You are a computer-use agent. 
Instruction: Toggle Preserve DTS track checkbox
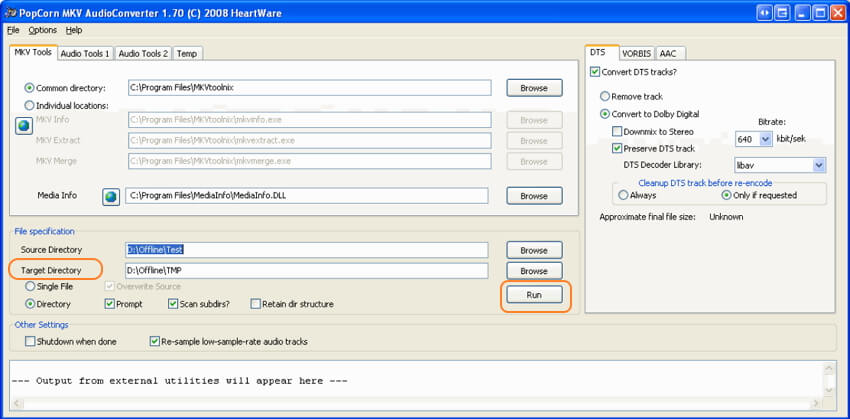[x=617, y=148]
